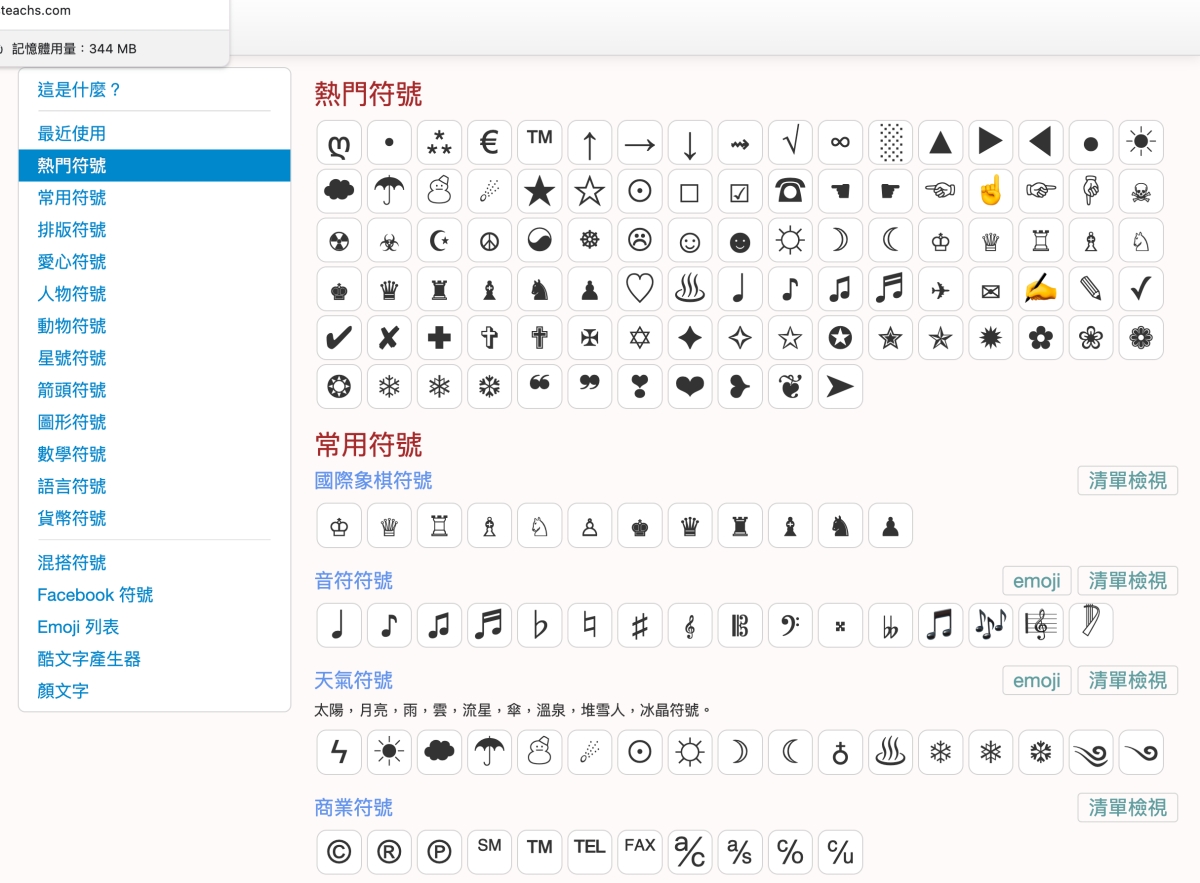Choose the circled P symbol
This screenshot has height=883, width=1200.
coord(439,852)
